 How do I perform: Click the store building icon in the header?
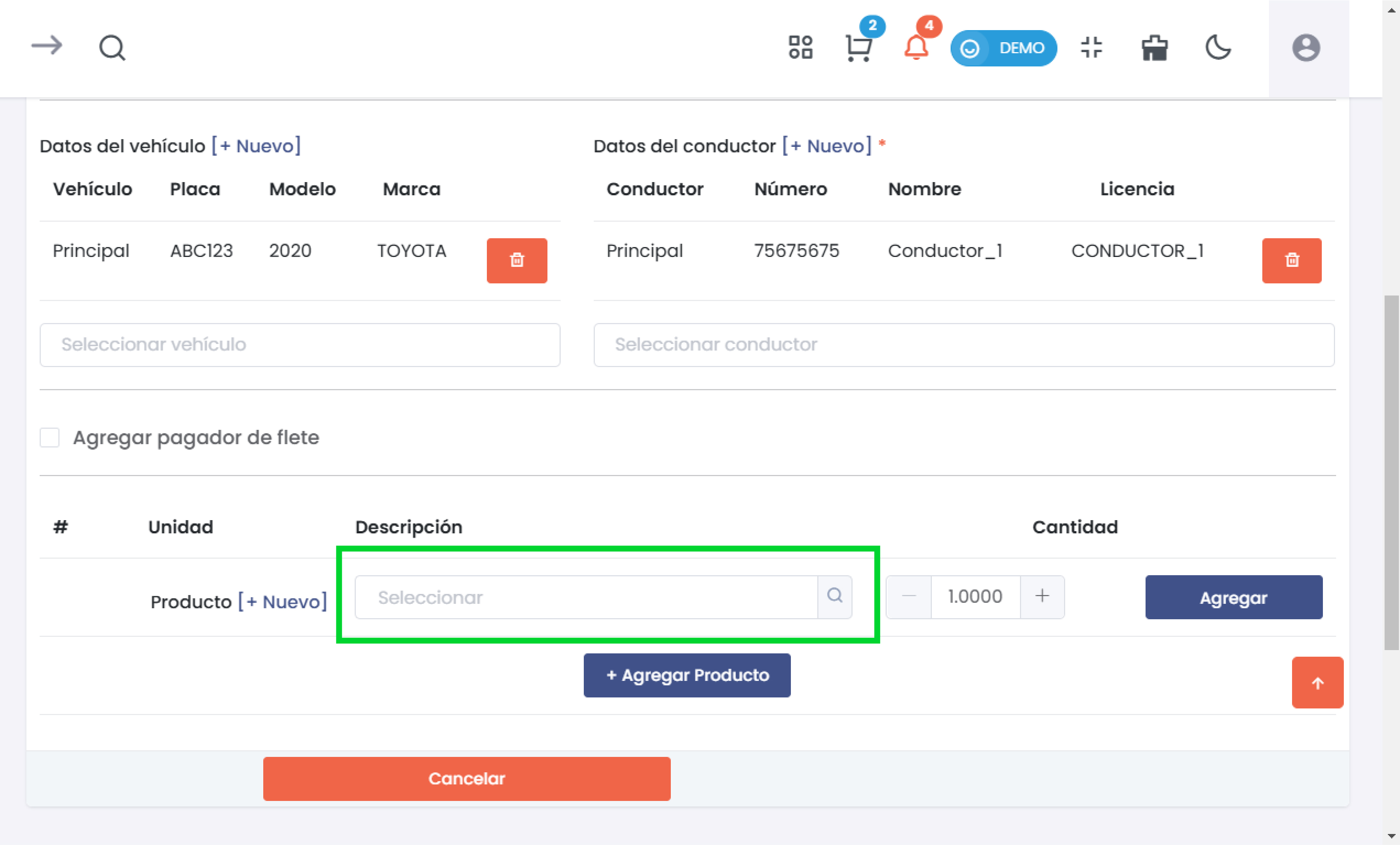click(1154, 48)
